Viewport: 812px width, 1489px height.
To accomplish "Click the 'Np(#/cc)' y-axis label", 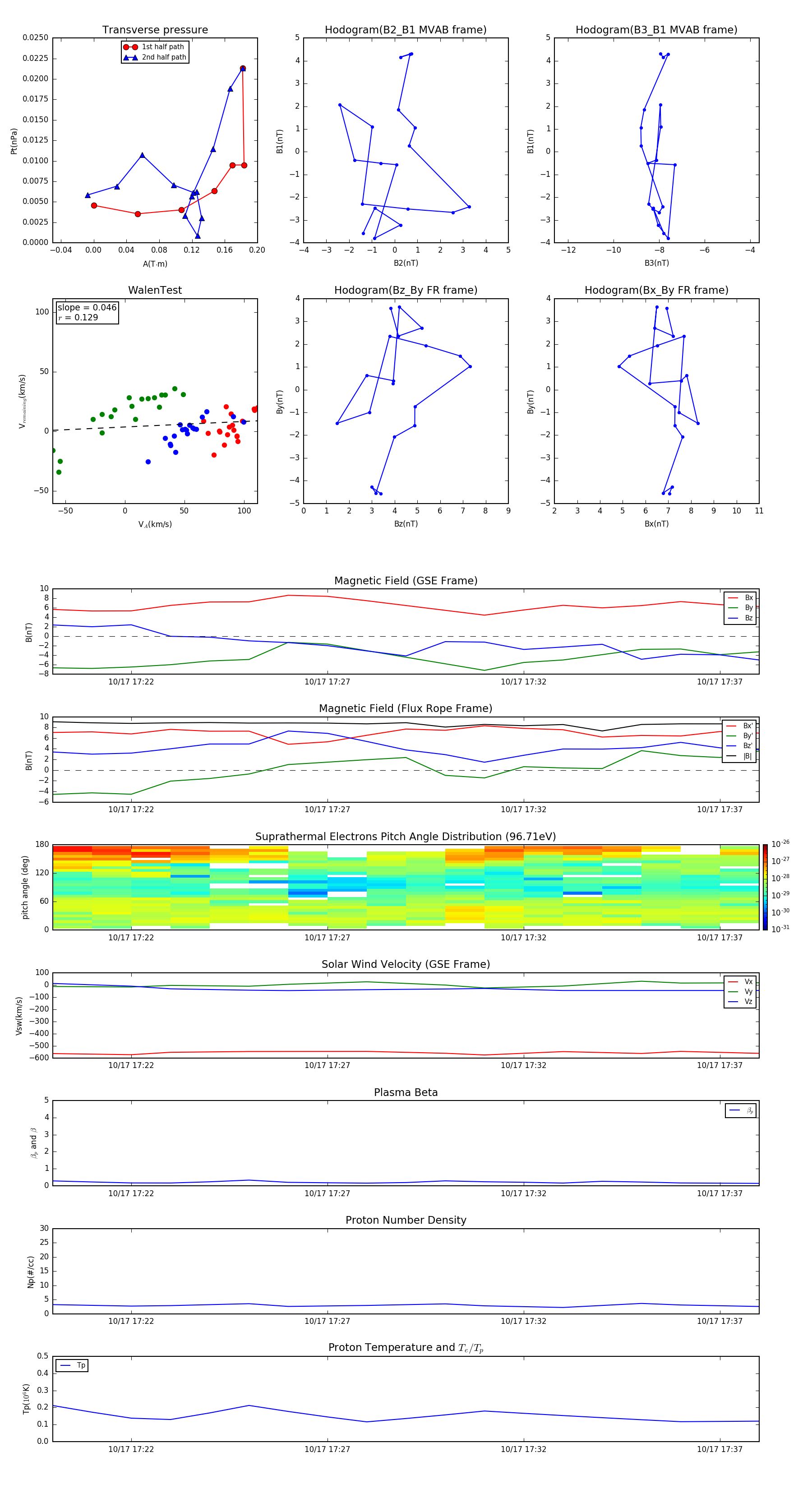I will click(31, 1272).
